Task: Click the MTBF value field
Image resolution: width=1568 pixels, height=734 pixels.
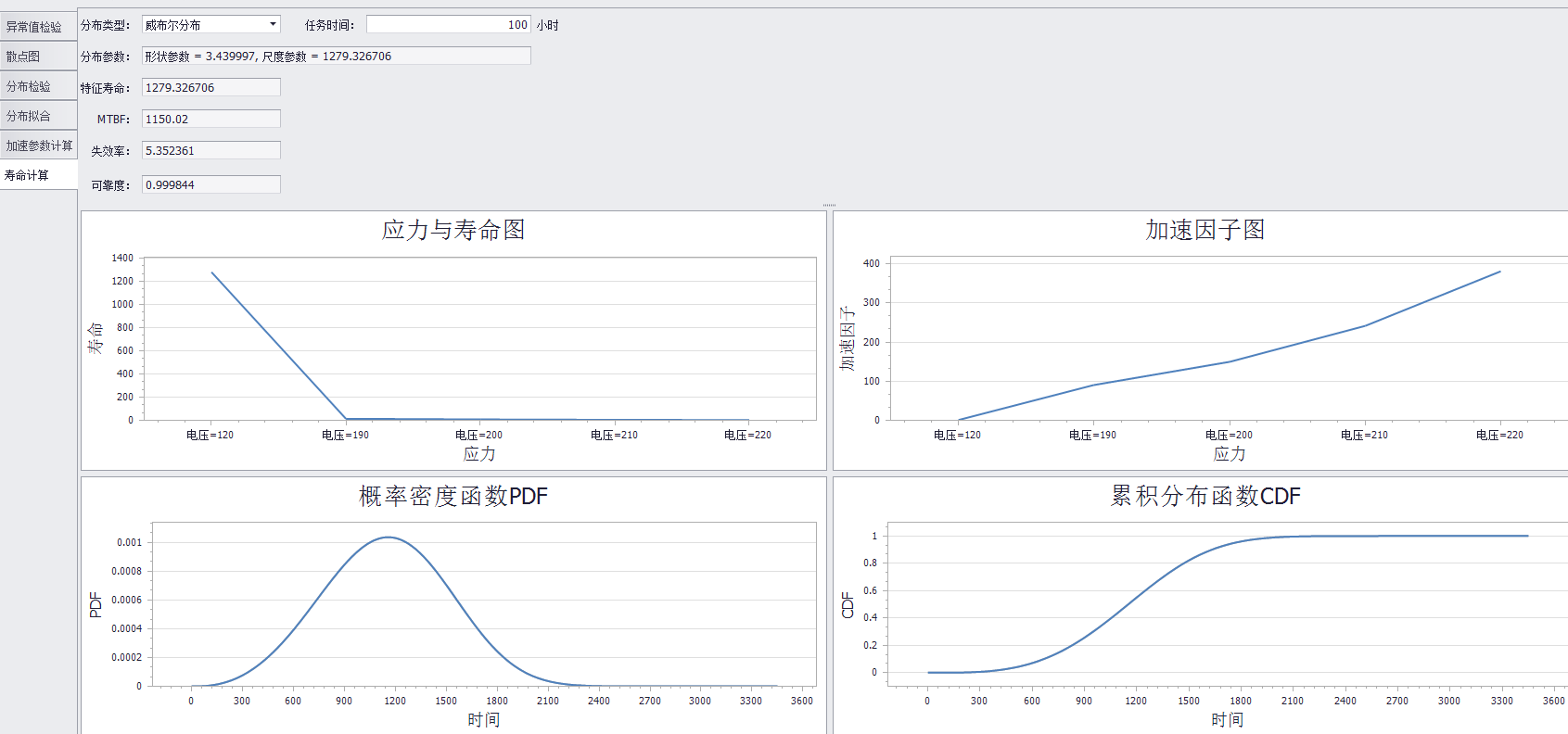Action: [210, 120]
